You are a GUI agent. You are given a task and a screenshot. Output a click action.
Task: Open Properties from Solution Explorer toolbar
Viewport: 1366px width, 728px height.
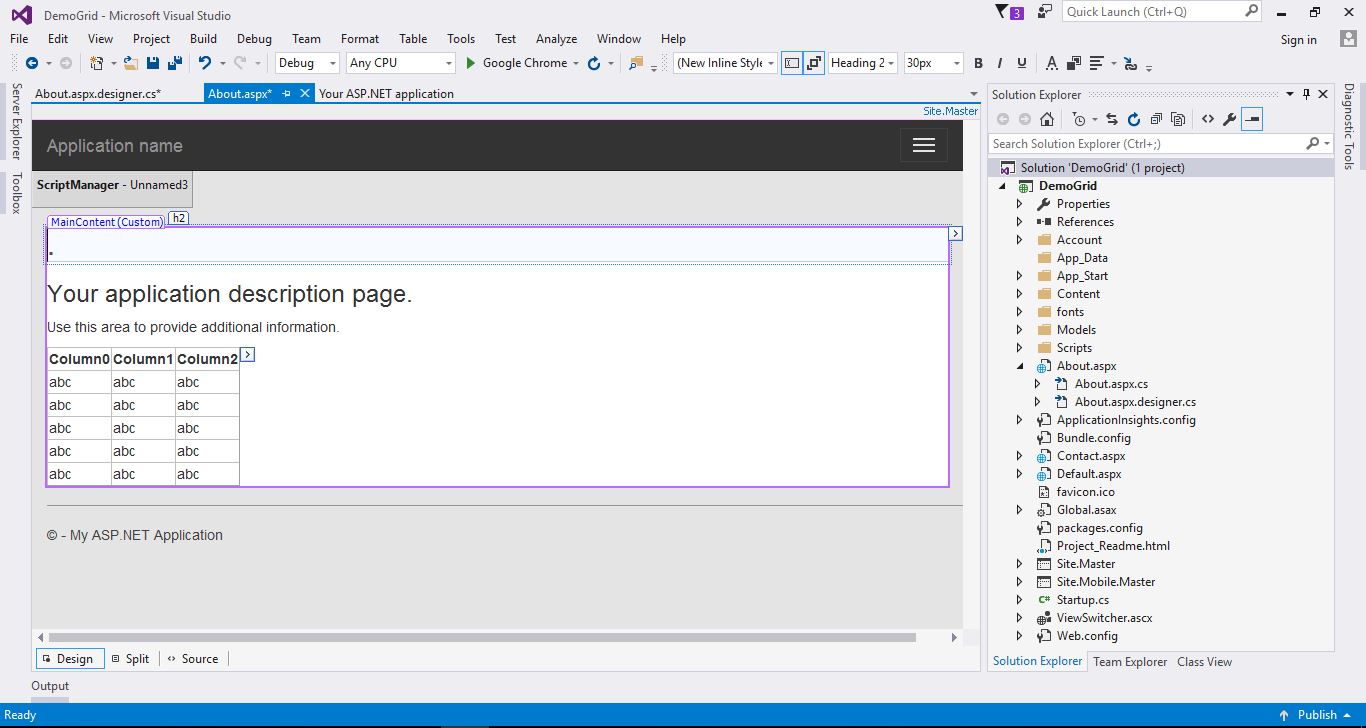(x=1229, y=118)
